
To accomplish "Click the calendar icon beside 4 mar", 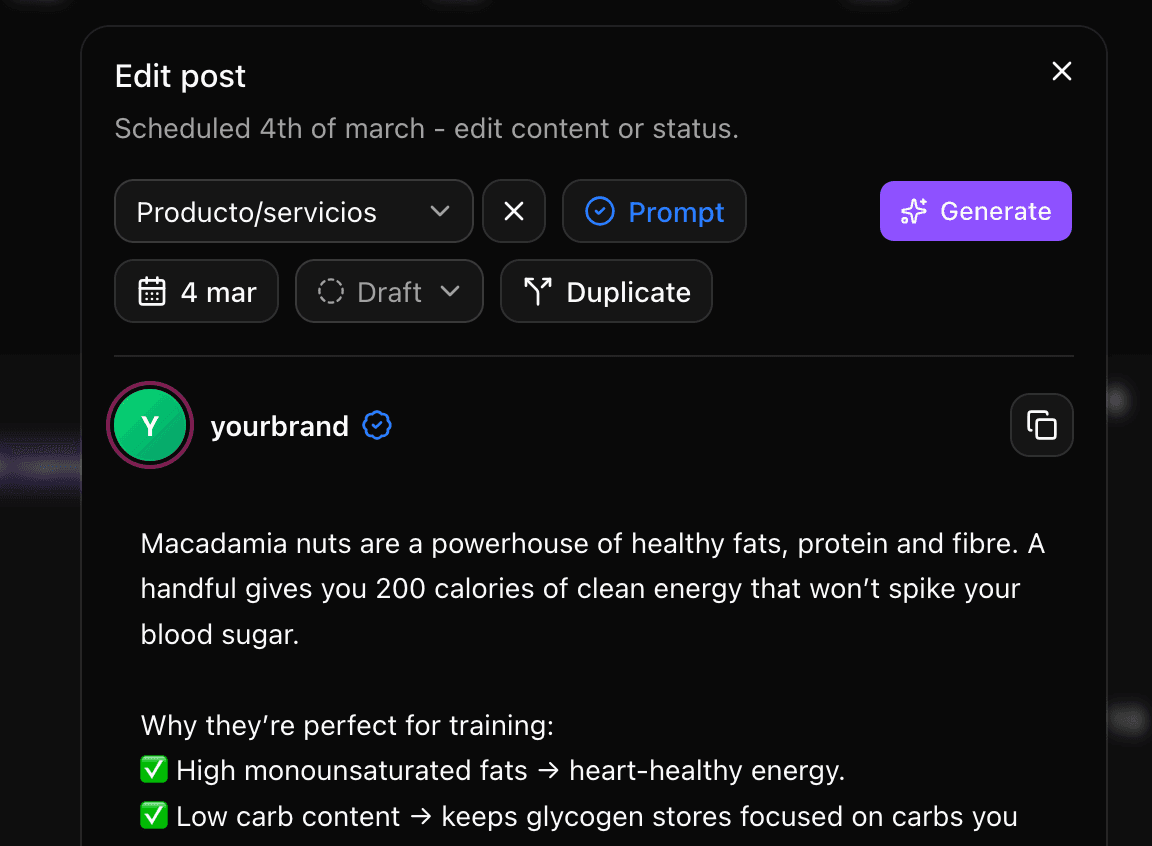I will [x=152, y=291].
